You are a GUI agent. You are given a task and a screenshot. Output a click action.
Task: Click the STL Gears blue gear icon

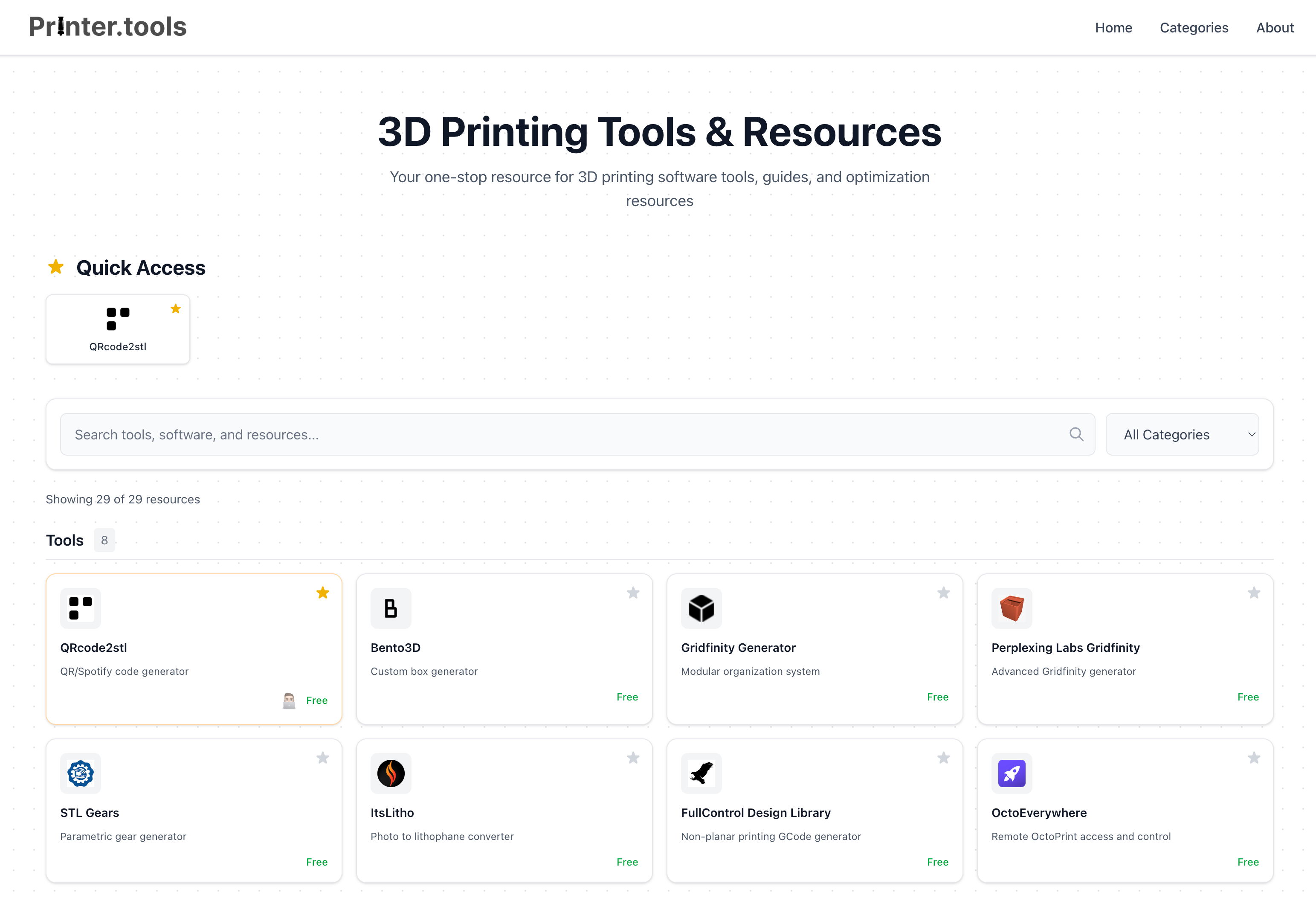[x=81, y=773]
